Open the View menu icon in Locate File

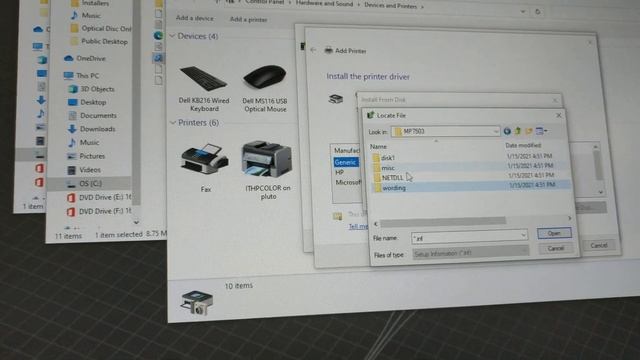point(541,131)
